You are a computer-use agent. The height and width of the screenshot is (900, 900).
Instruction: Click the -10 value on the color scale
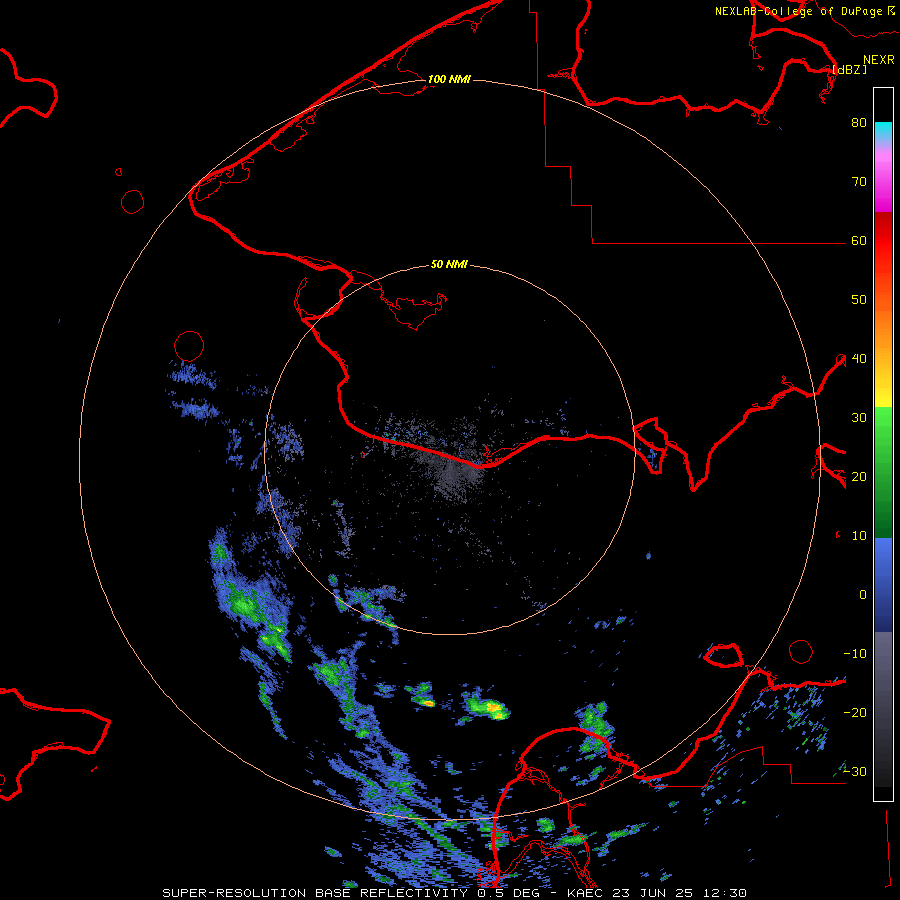pos(855,653)
